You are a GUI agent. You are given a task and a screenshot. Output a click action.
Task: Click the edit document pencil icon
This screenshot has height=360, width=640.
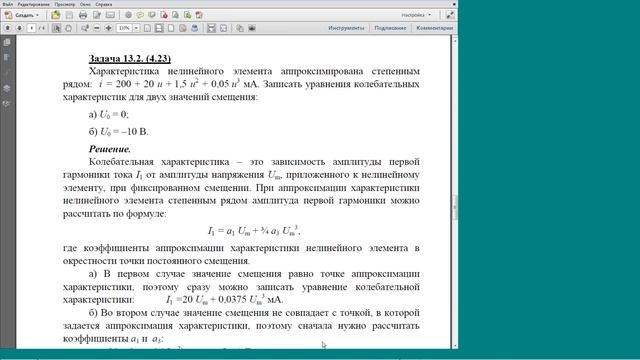click(x=97, y=15)
